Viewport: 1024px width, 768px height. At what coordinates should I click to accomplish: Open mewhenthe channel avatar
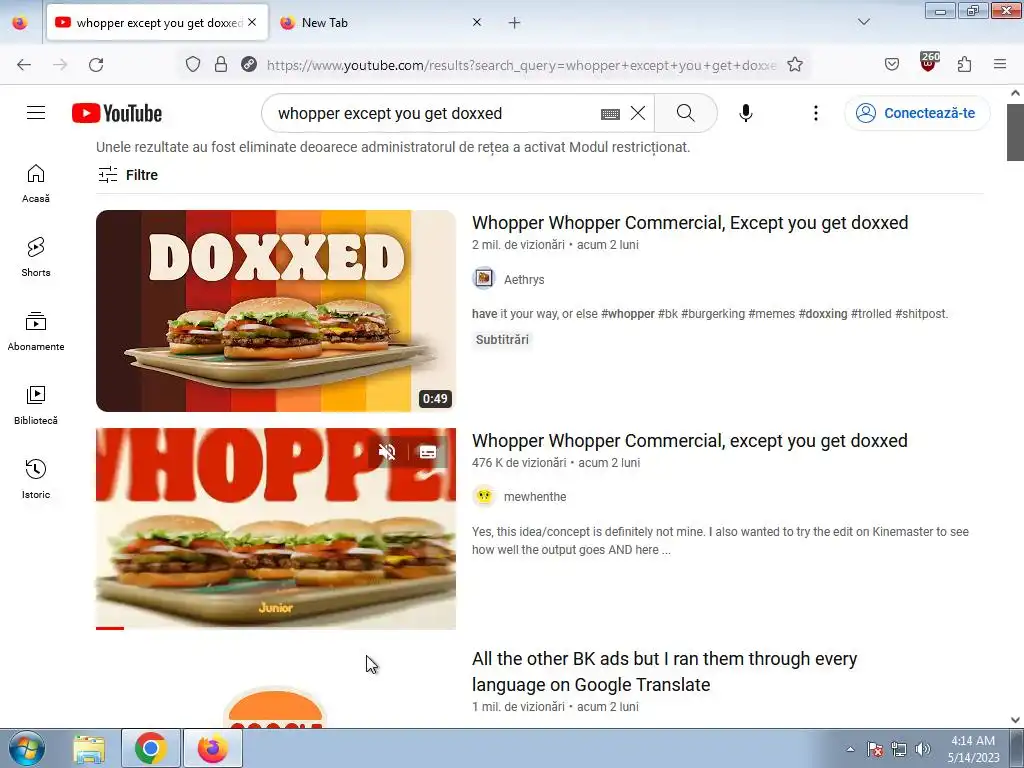483,496
